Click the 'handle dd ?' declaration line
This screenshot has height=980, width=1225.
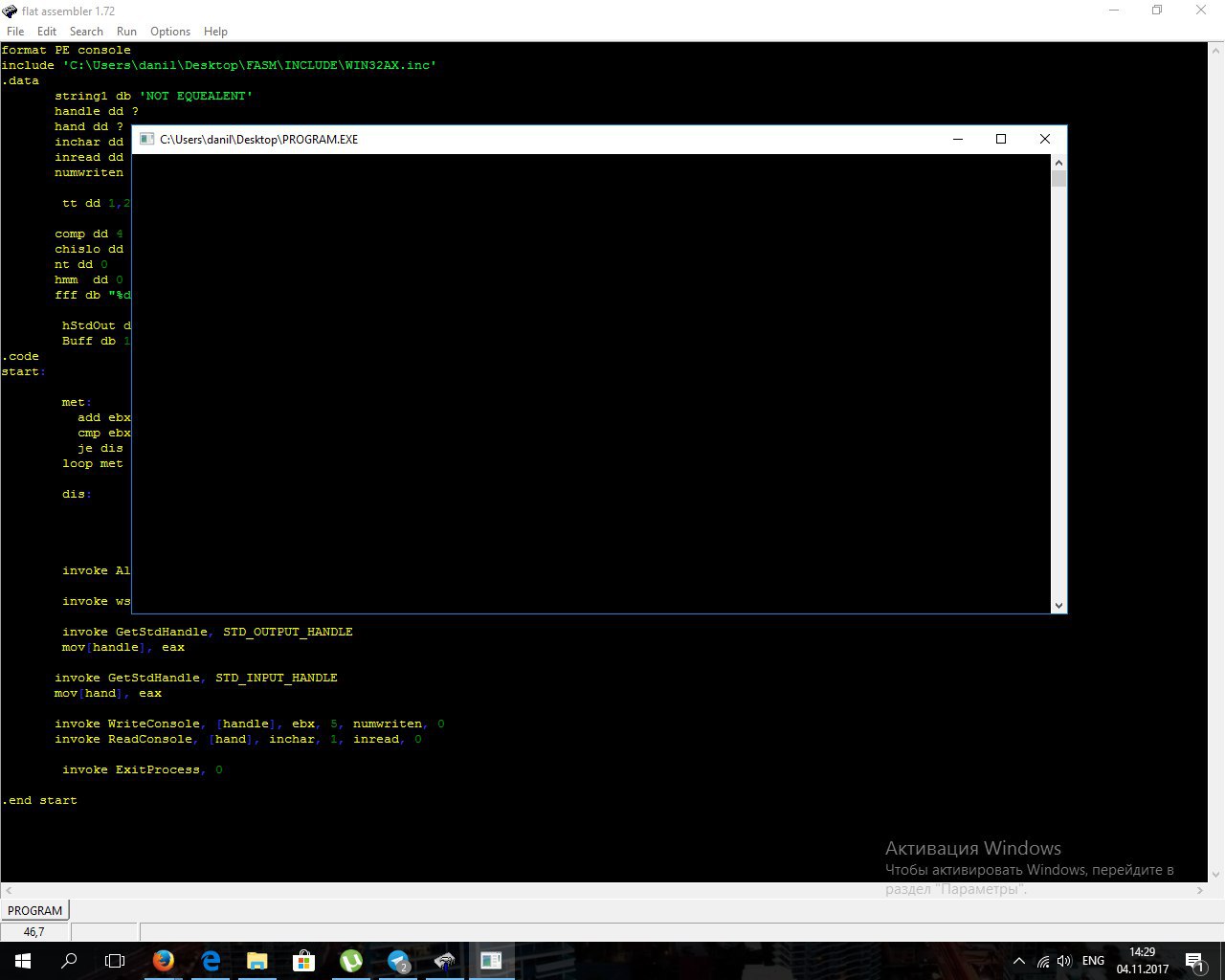(97, 111)
